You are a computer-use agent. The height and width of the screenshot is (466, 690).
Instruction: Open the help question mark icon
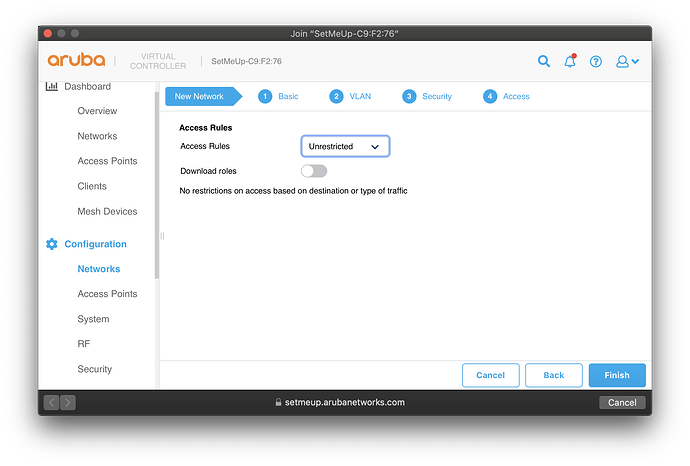[x=596, y=62]
